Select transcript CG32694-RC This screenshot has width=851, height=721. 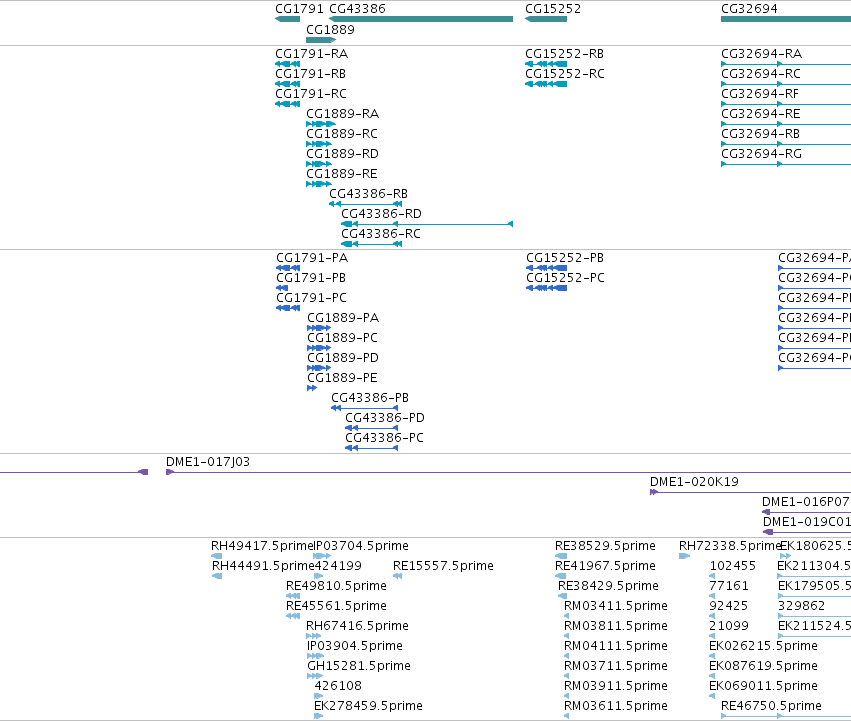coord(761,74)
